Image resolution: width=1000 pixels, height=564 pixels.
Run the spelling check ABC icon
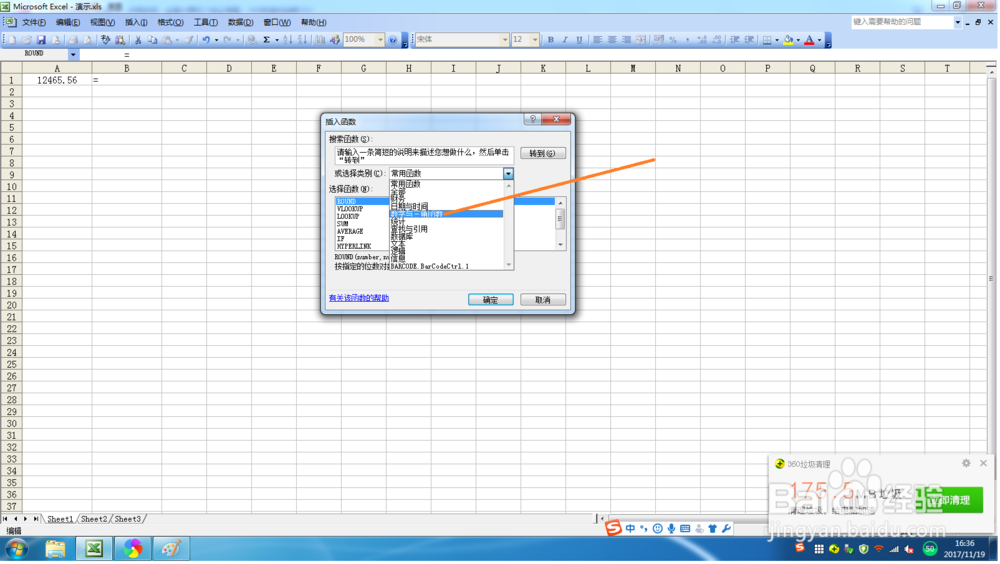point(105,40)
